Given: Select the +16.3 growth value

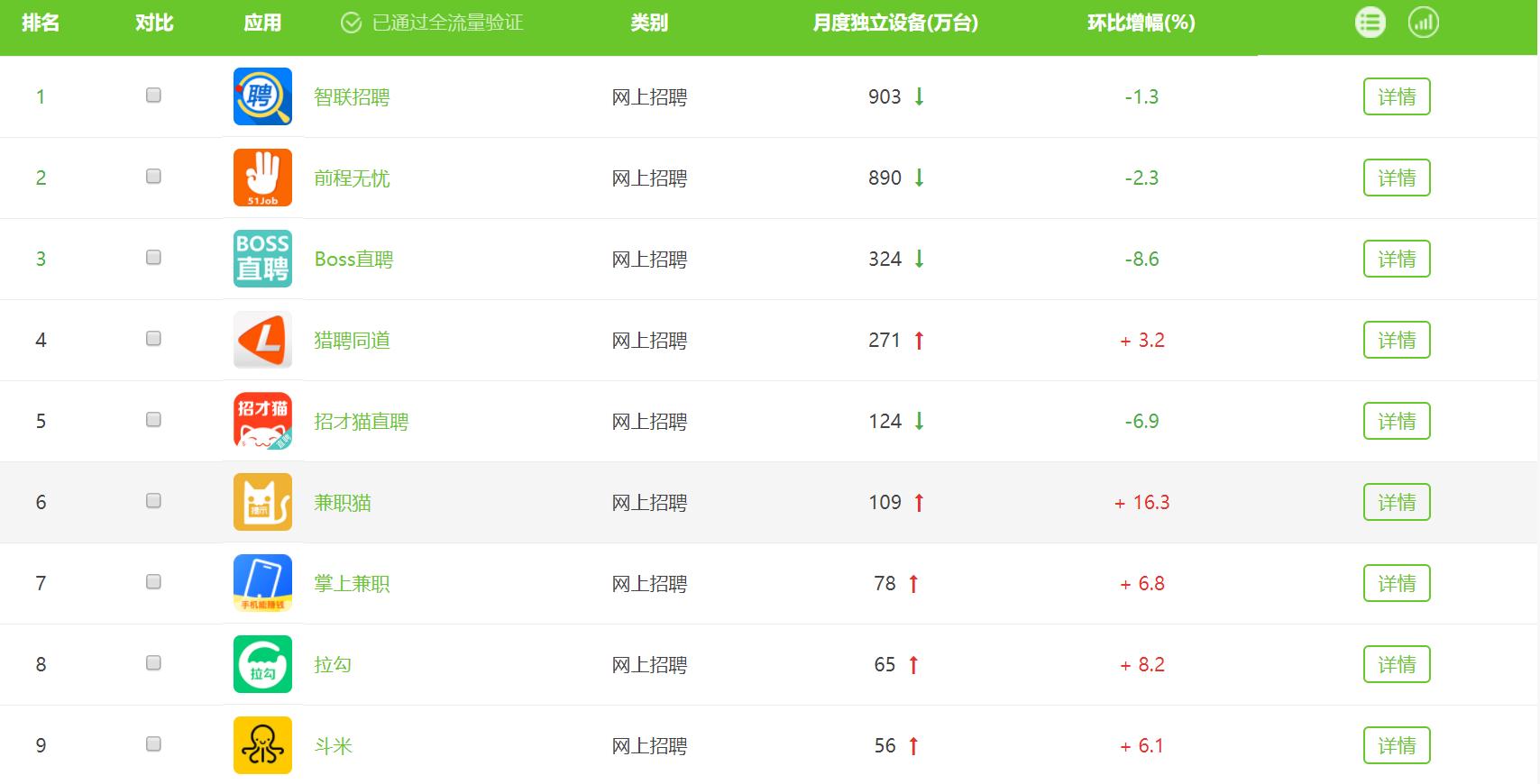Looking at the screenshot, I should pos(1141,503).
